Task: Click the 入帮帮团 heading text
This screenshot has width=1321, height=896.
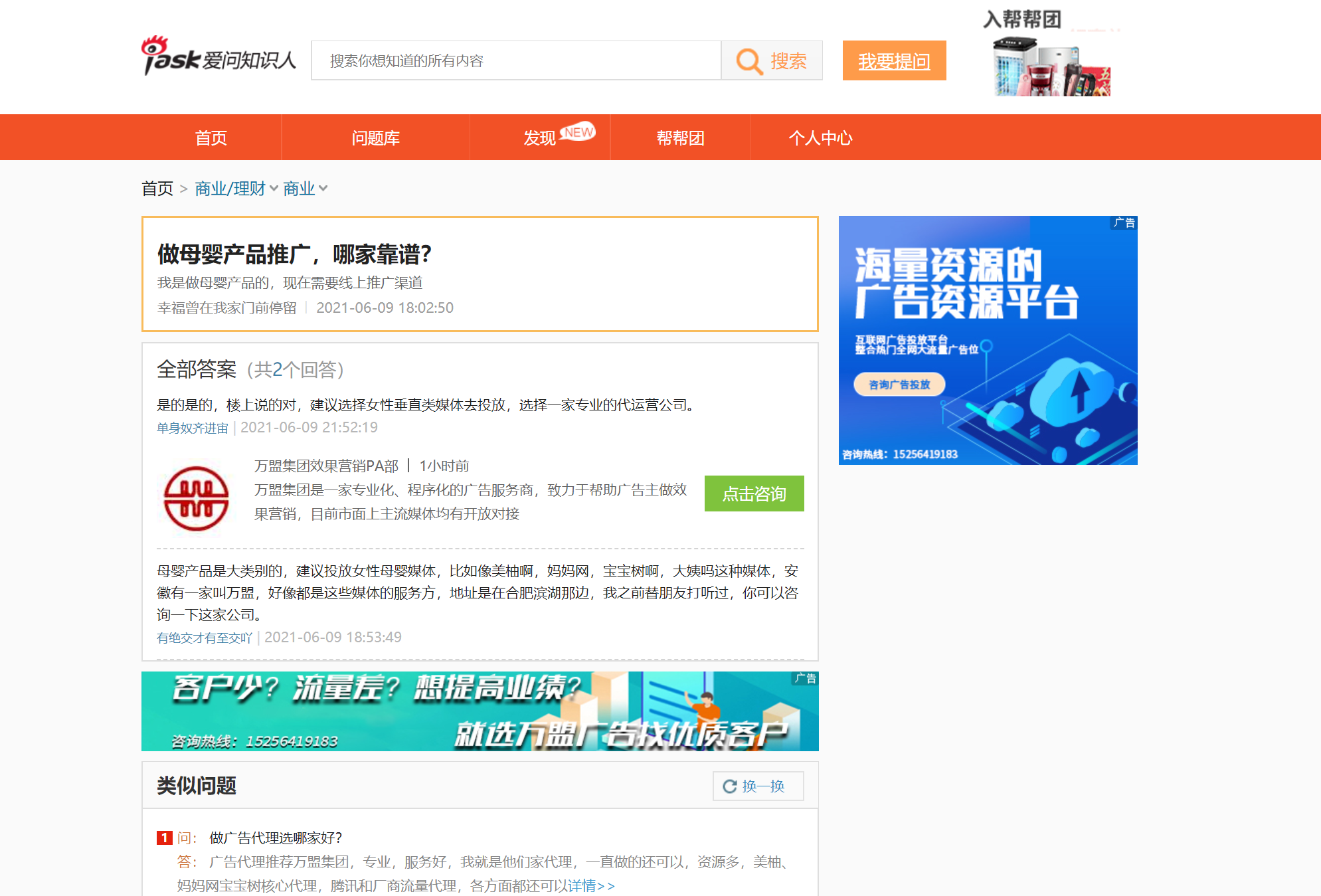Action: pyautogui.click(x=1022, y=19)
